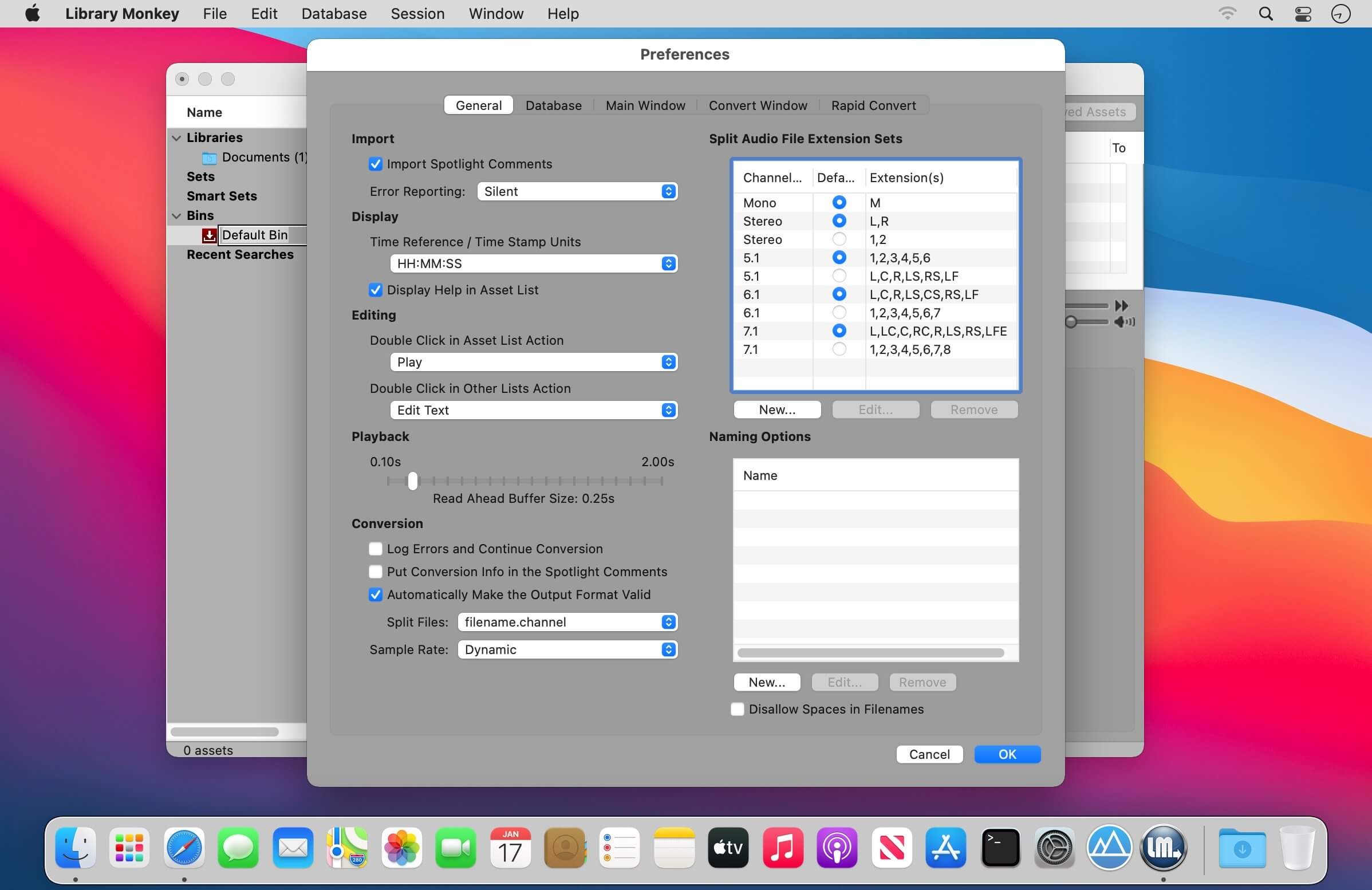This screenshot has height=890, width=1372.
Task: Open Podcasts app from the Dock
Action: point(837,848)
